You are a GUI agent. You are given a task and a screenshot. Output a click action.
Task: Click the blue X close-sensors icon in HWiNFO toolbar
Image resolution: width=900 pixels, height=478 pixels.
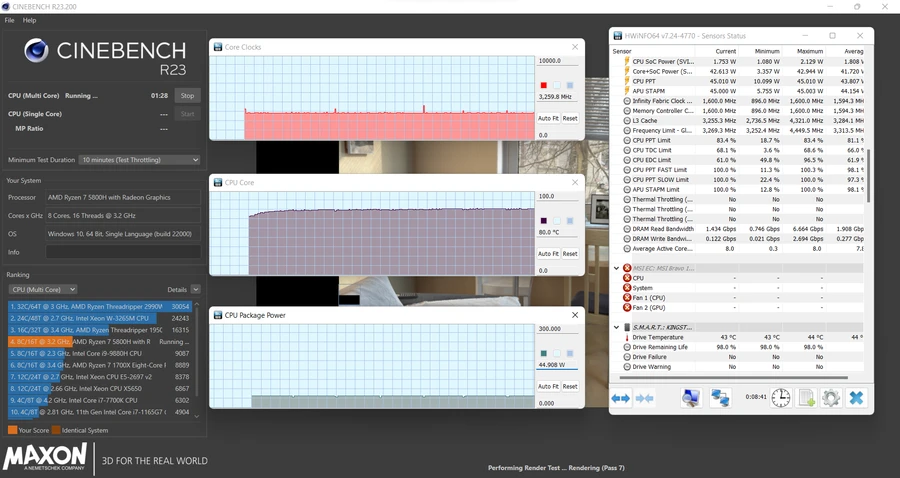pyautogui.click(x=856, y=398)
